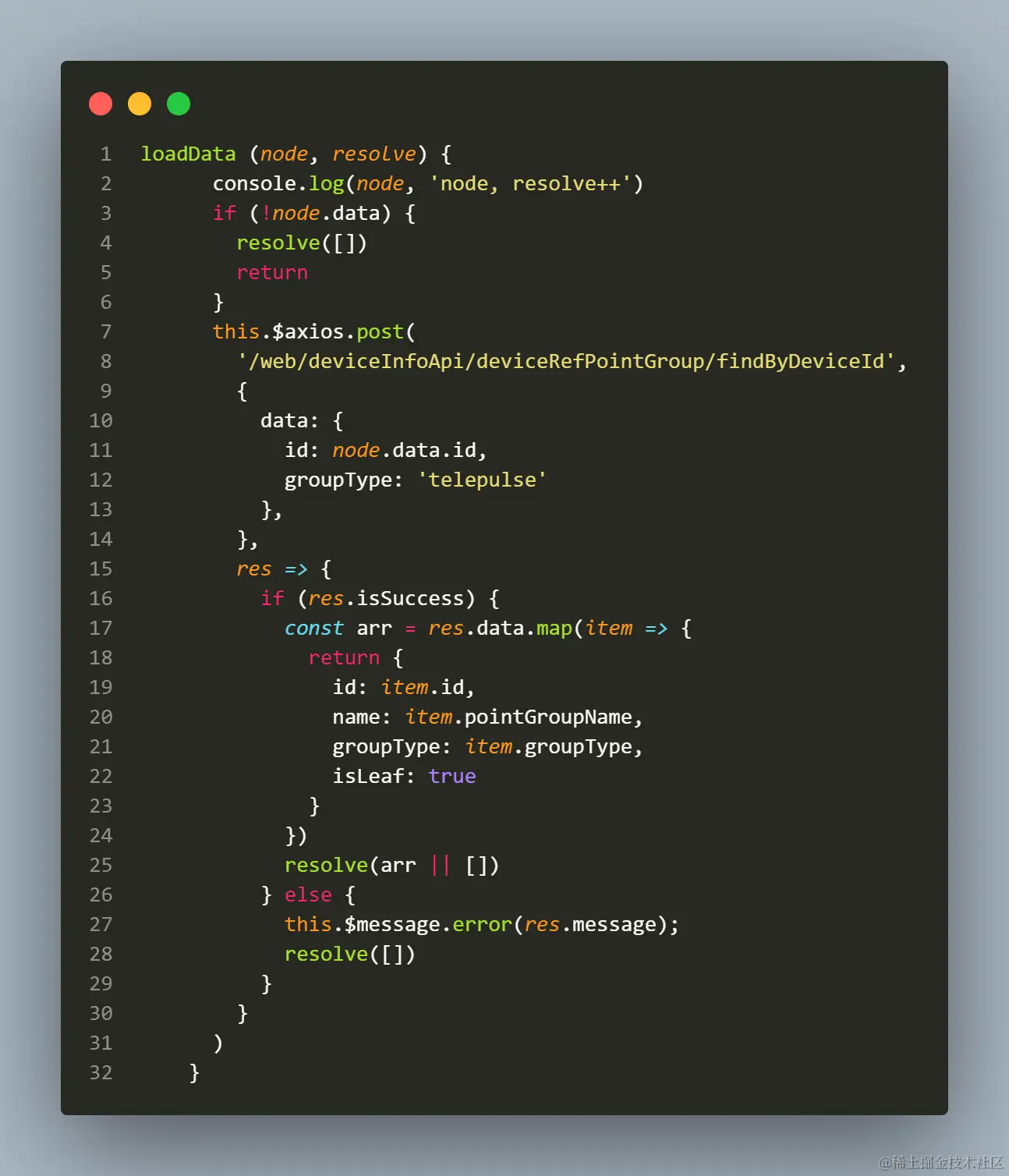Screen dimensions: 1009x1176
Task: Click the red window control dot
Action: click(x=101, y=103)
